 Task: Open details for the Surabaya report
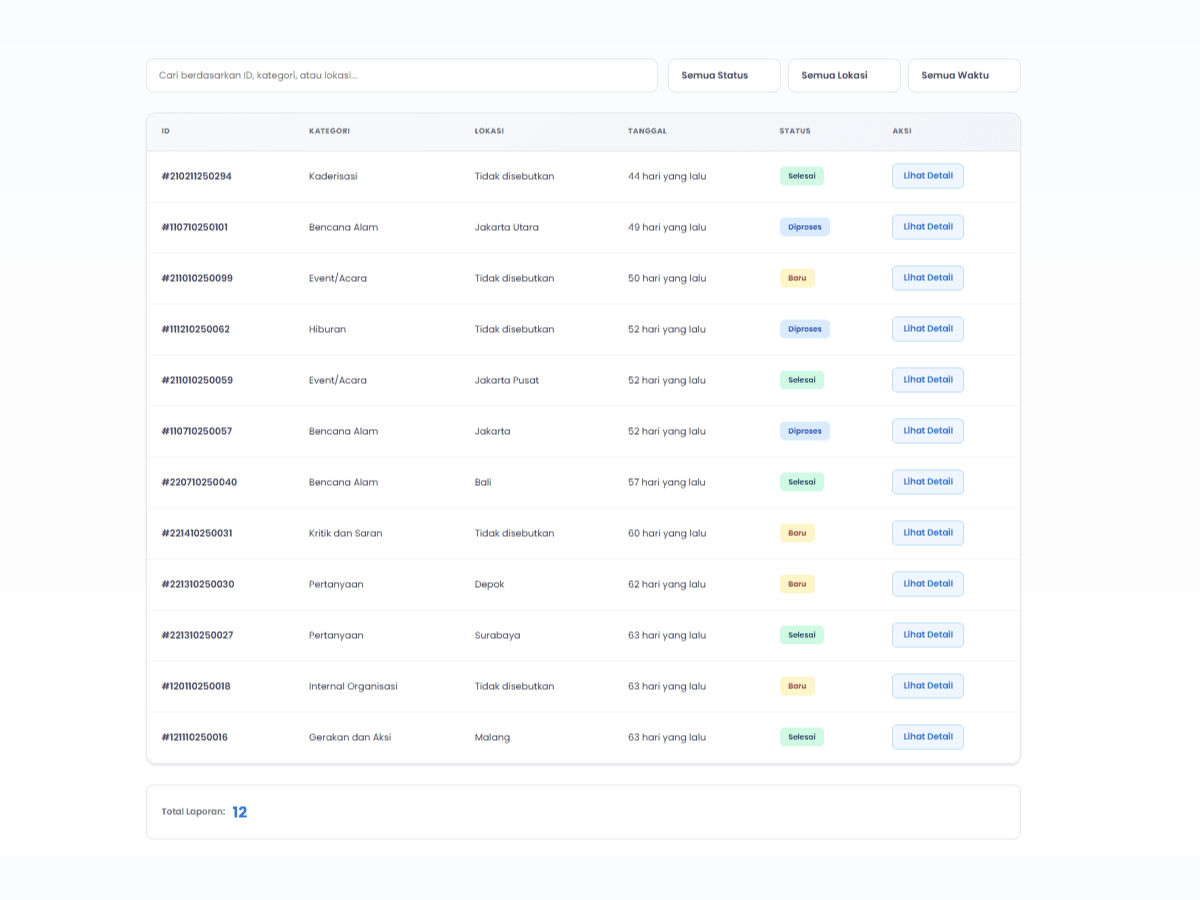click(927, 635)
